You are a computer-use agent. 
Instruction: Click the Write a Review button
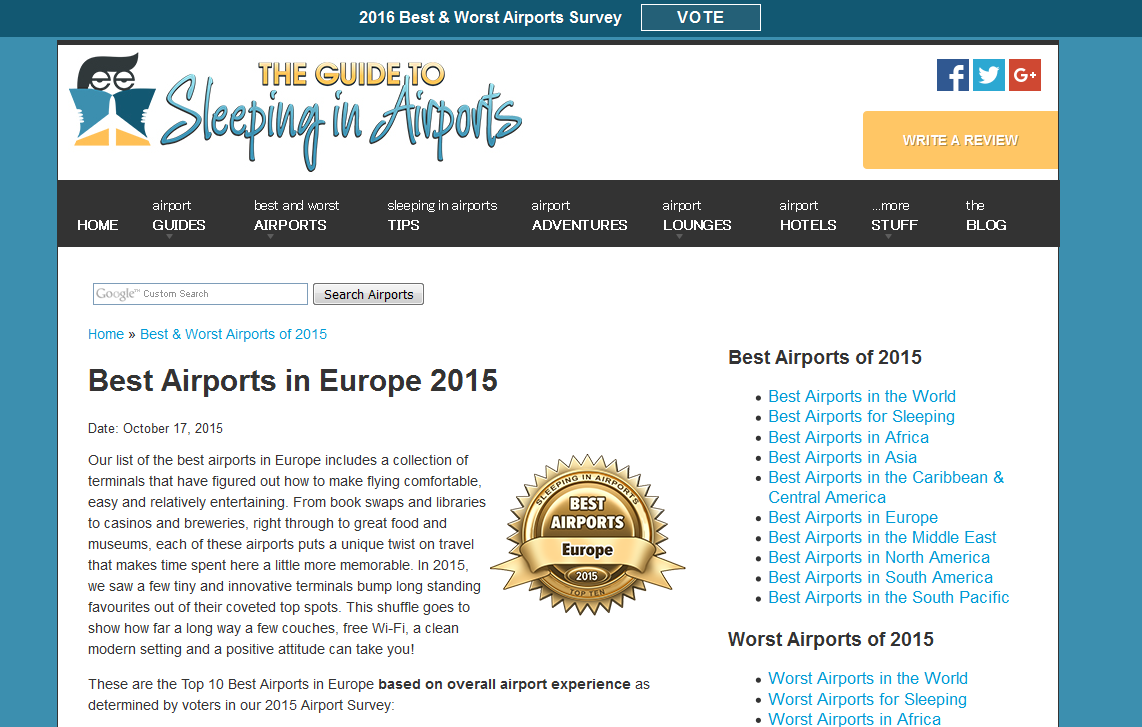point(960,140)
